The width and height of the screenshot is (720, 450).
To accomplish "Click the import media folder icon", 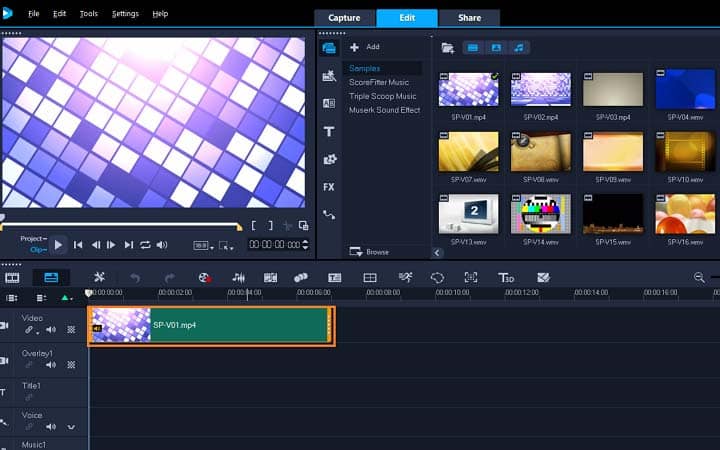I will 447,48.
